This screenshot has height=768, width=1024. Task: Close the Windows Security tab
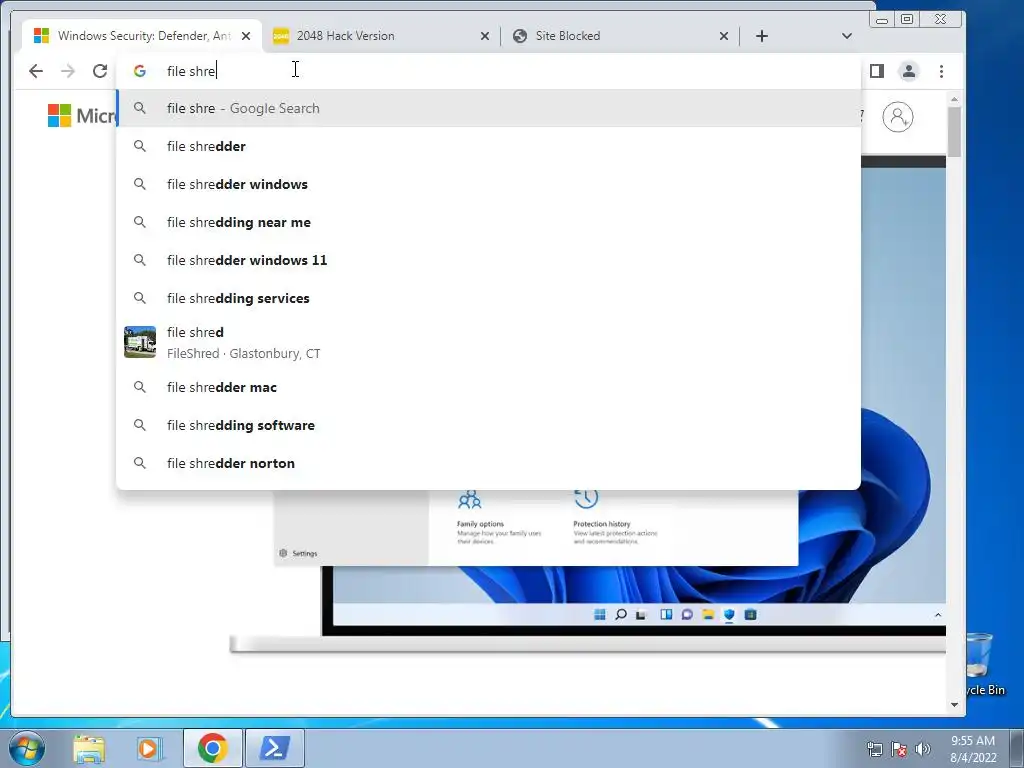(246, 36)
